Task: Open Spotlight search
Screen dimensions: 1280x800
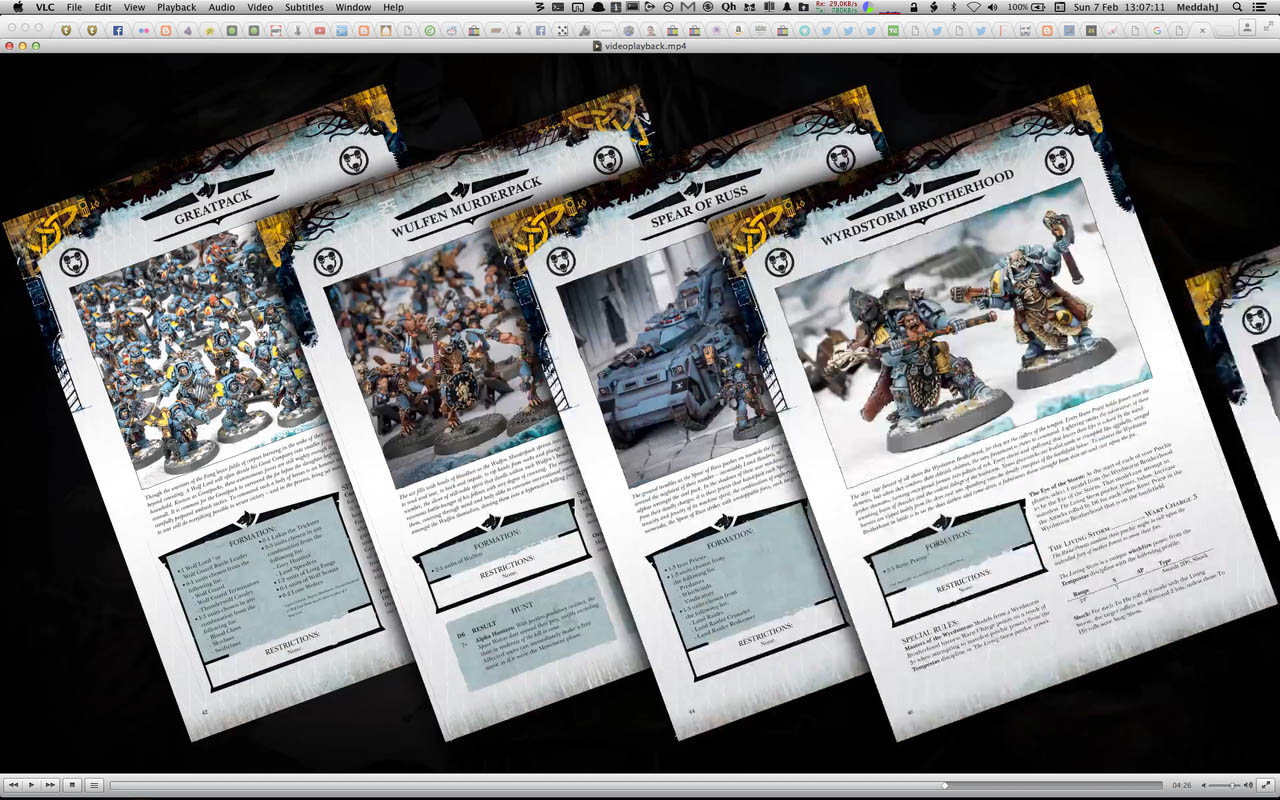Action: point(1237,7)
